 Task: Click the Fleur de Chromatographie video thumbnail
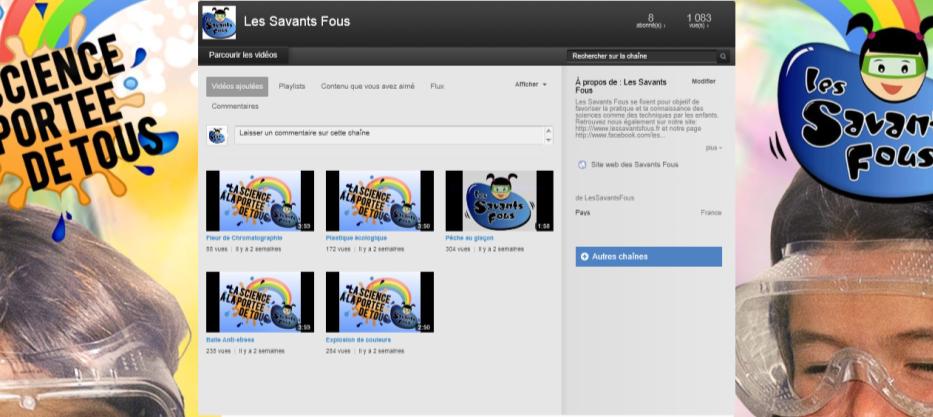tap(260, 201)
